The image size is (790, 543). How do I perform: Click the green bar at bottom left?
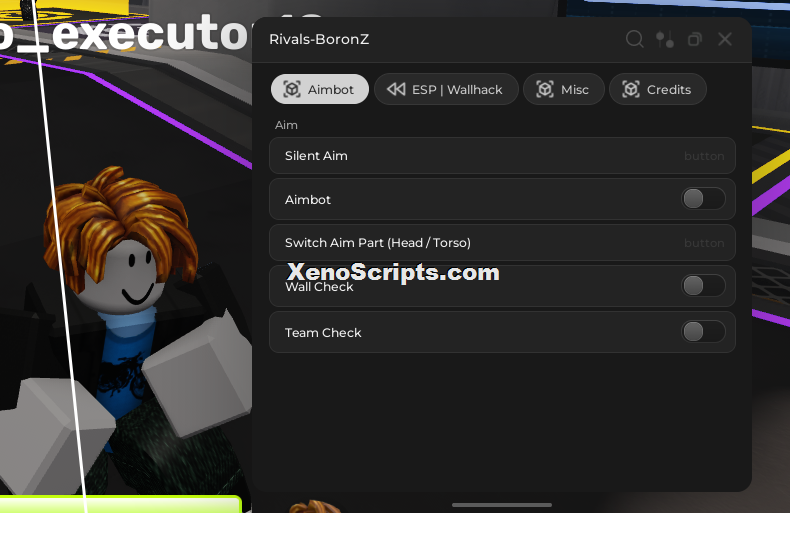120,504
